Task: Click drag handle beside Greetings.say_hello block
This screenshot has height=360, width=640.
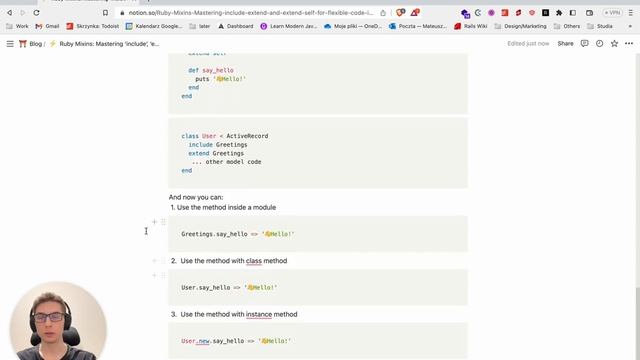Action: click(x=163, y=222)
